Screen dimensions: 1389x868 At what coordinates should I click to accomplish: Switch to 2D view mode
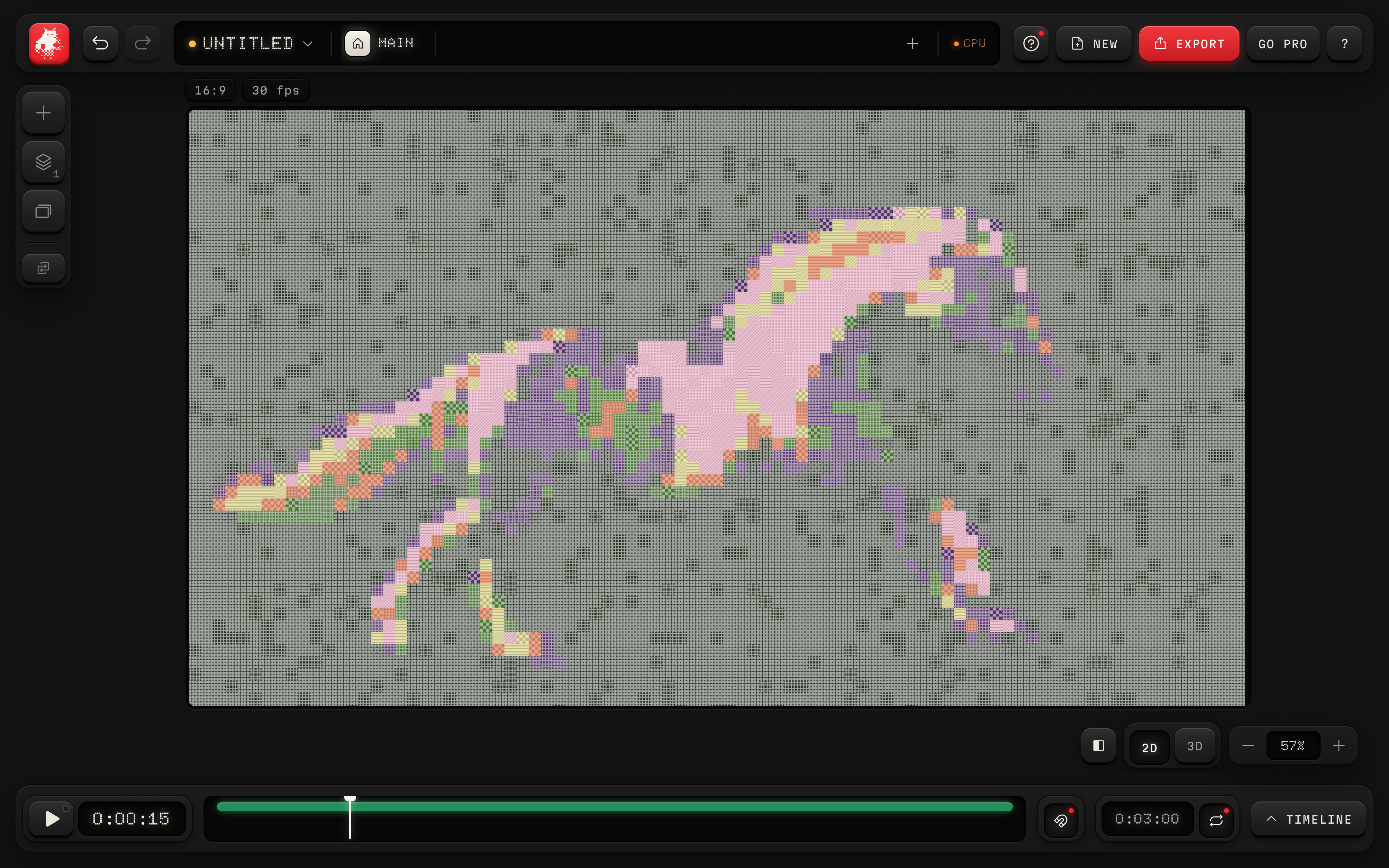click(x=1149, y=747)
